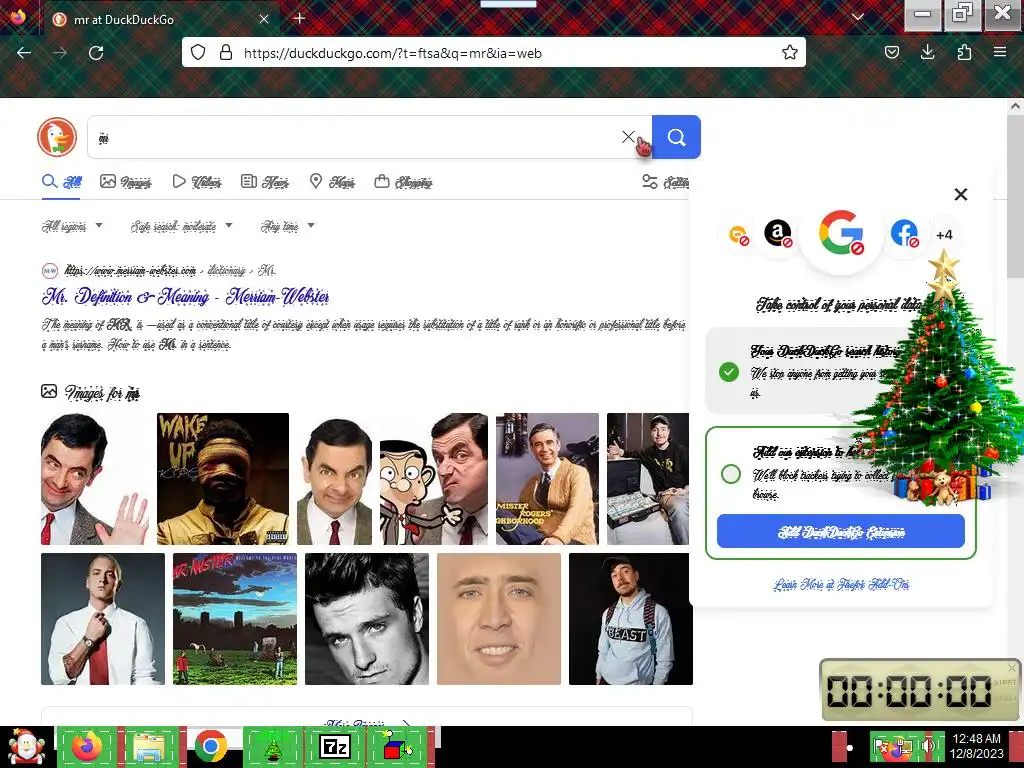Open the Firefox hamburger menu
1024x768 pixels.
coord(1000,52)
